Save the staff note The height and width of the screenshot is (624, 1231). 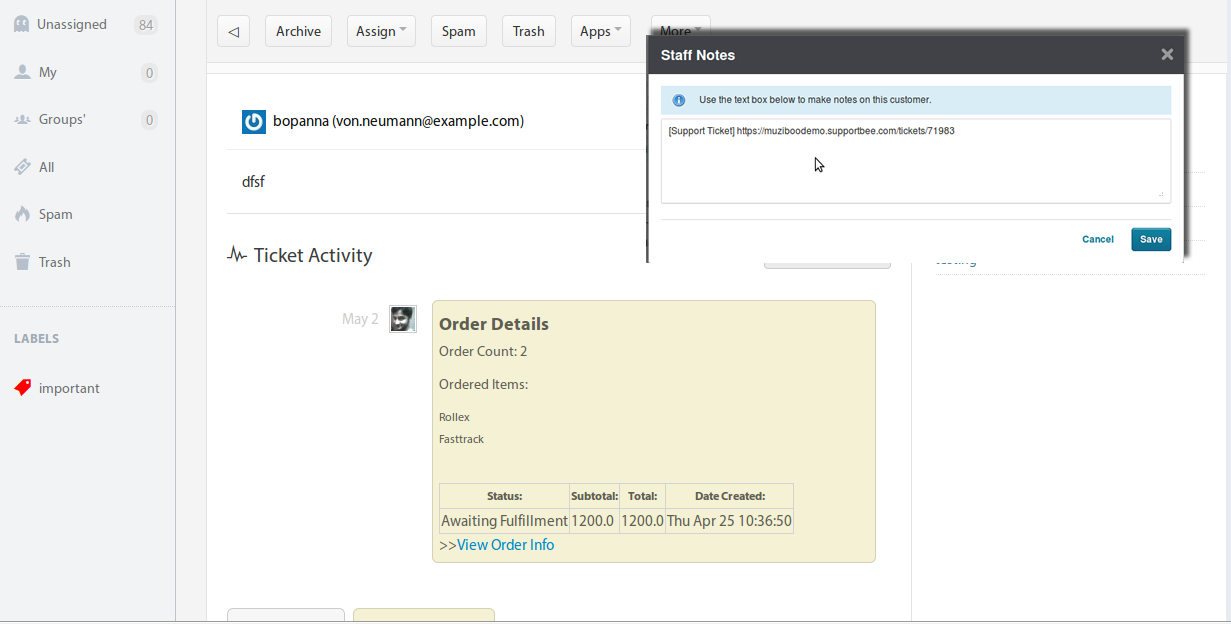tap(1151, 239)
